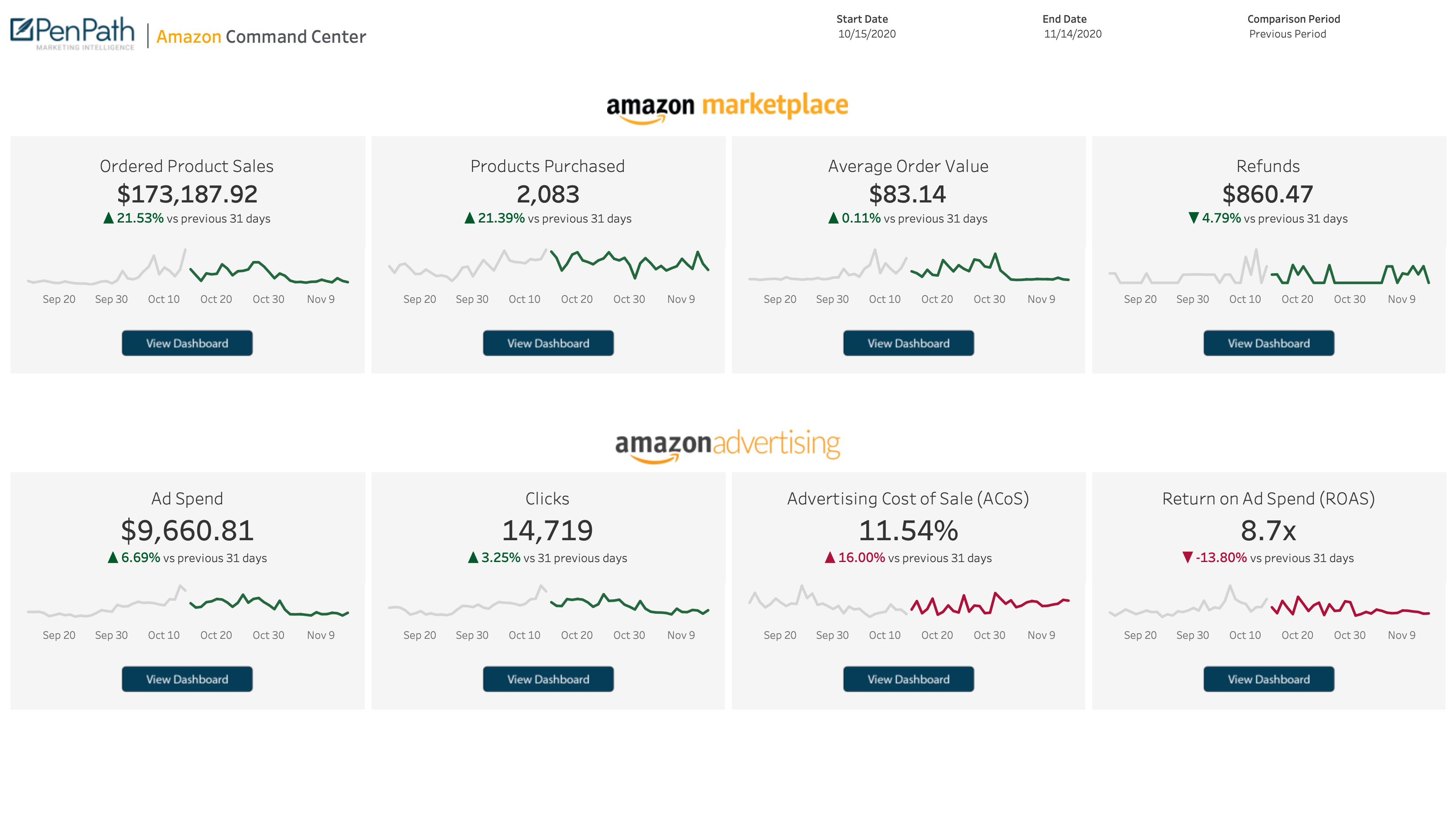
Task: Open View Dashboard under Average Order Value
Action: 908,343
